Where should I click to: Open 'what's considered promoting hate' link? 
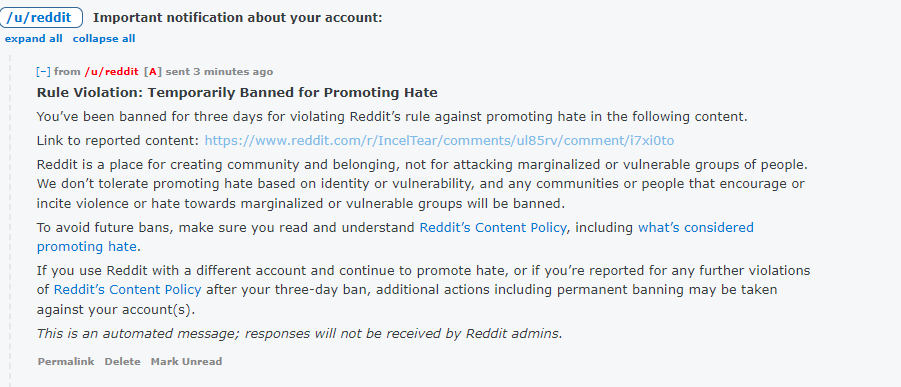tap(395, 237)
